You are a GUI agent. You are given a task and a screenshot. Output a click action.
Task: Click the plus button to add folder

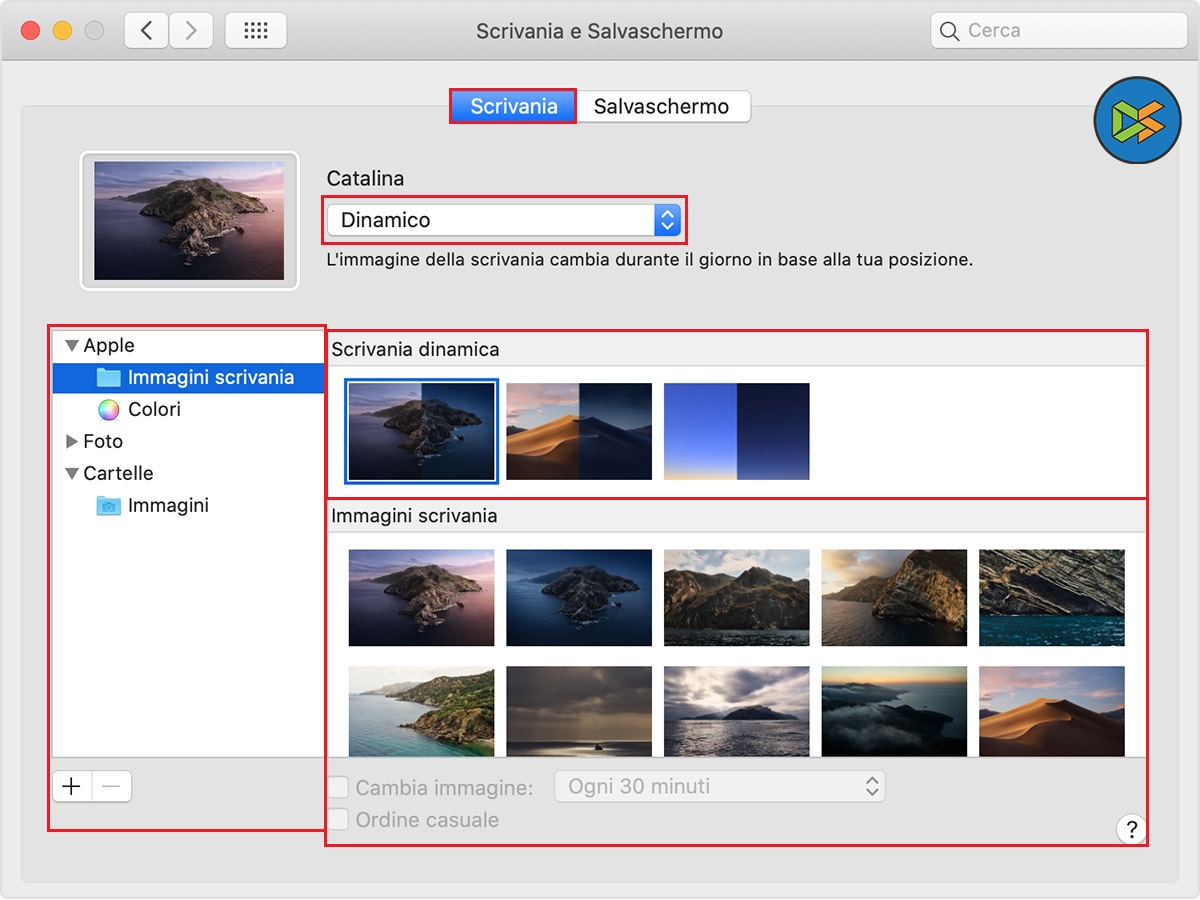pyautogui.click(x=72, y=787)
